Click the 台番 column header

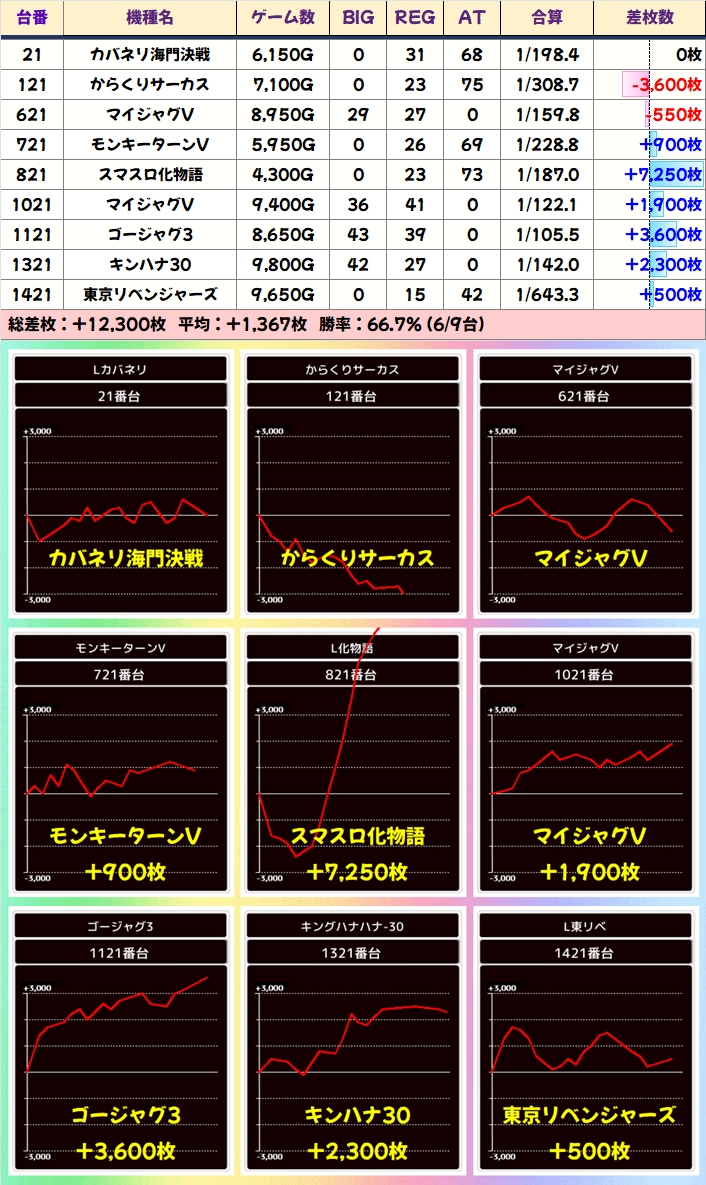pos(32,18)
